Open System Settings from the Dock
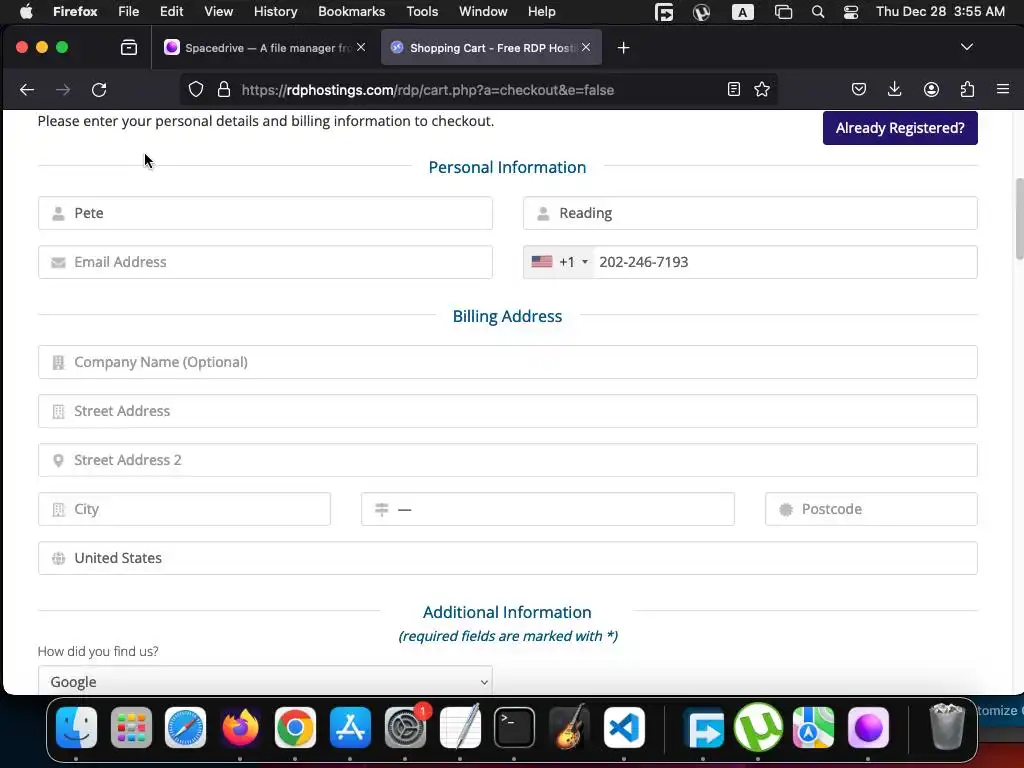 coord(405,728)
